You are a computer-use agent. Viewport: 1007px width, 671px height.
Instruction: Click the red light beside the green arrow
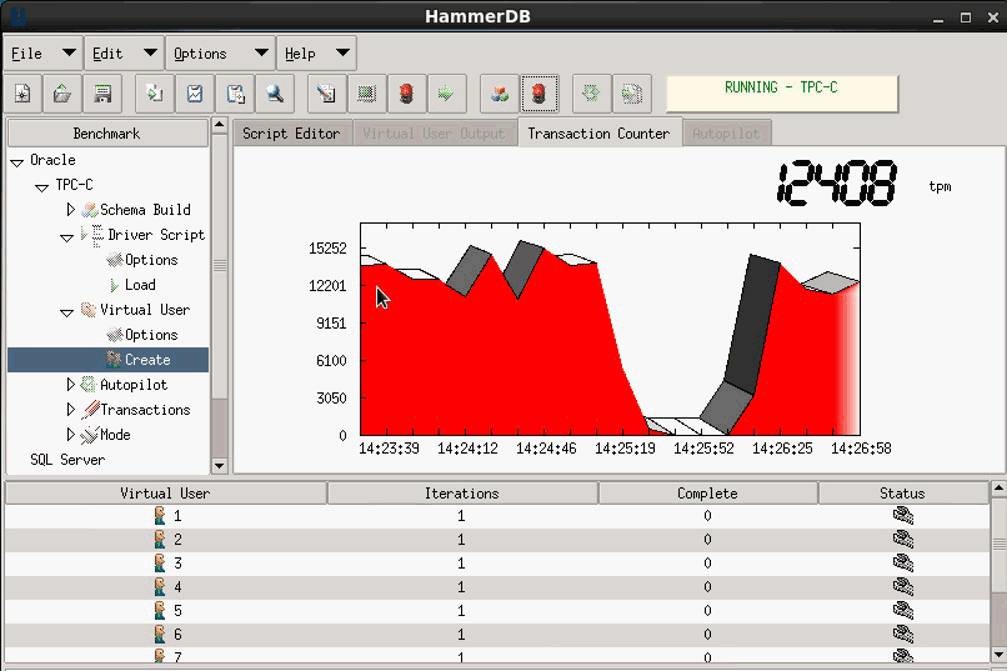[407, 94]
